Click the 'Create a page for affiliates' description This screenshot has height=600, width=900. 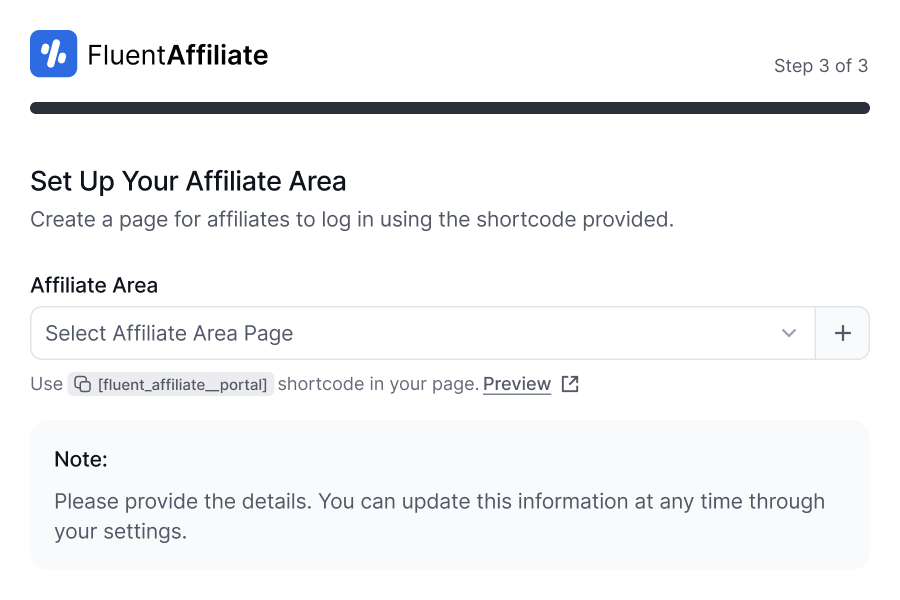[x=352, y=219]
